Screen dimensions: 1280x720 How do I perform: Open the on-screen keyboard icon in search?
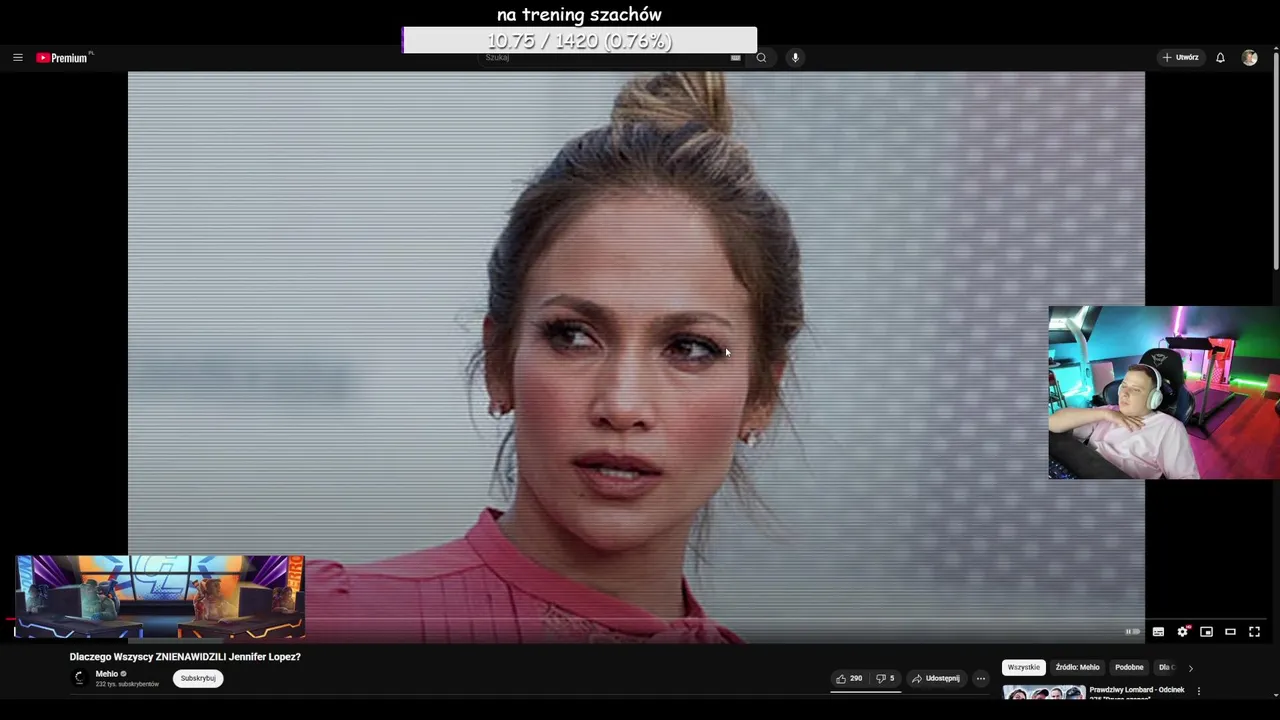[735, 57]
